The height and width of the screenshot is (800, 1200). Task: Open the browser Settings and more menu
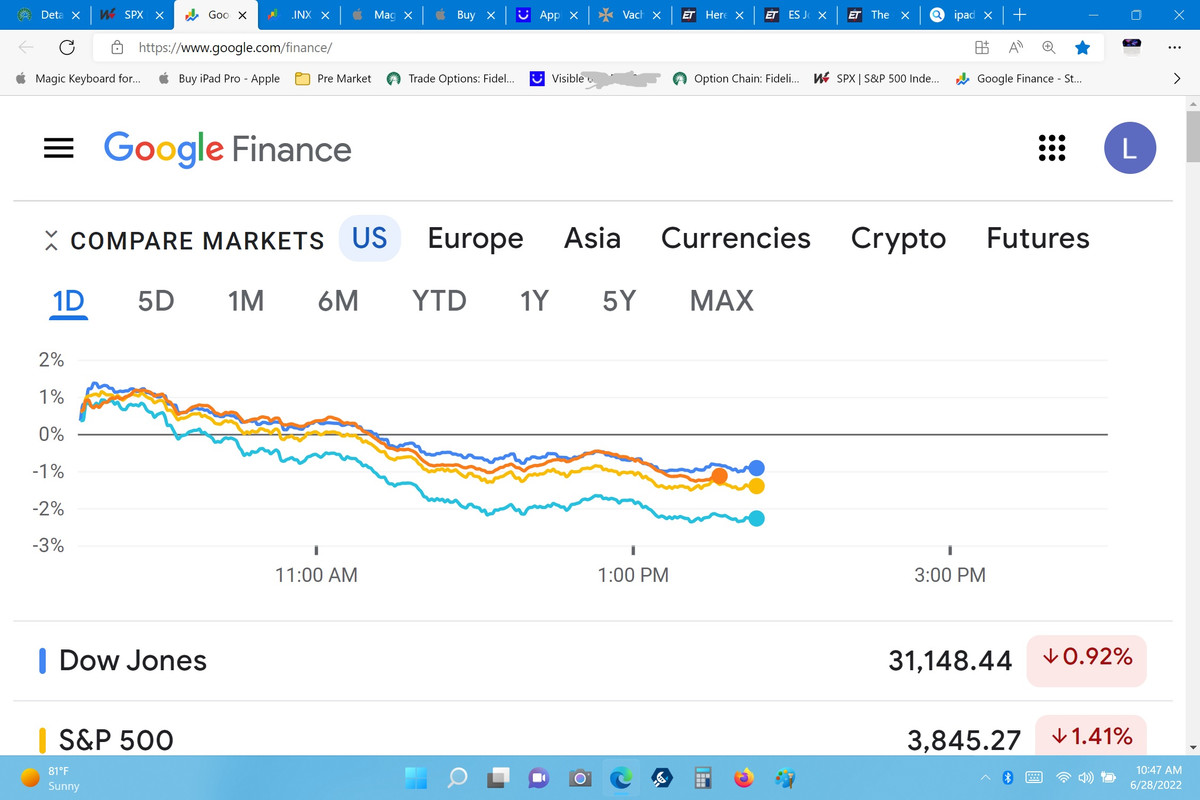[x=1175, y=47]
